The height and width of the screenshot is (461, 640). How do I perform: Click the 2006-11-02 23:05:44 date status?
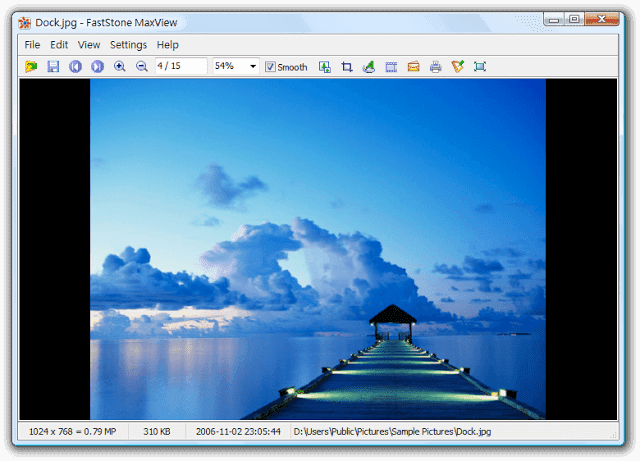pos(238,432)
